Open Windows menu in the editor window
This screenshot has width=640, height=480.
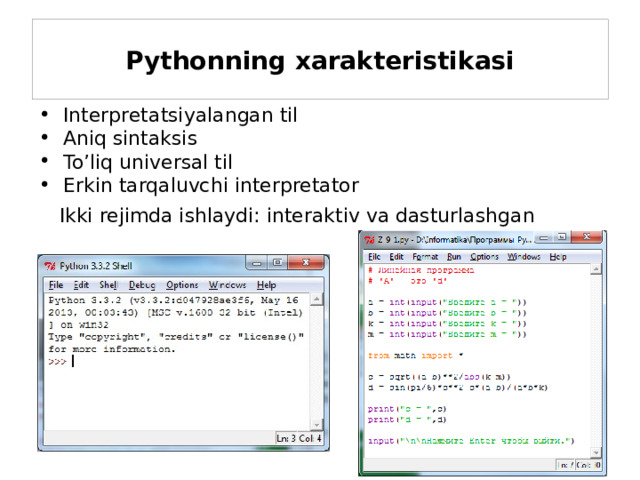click(524, 257)
